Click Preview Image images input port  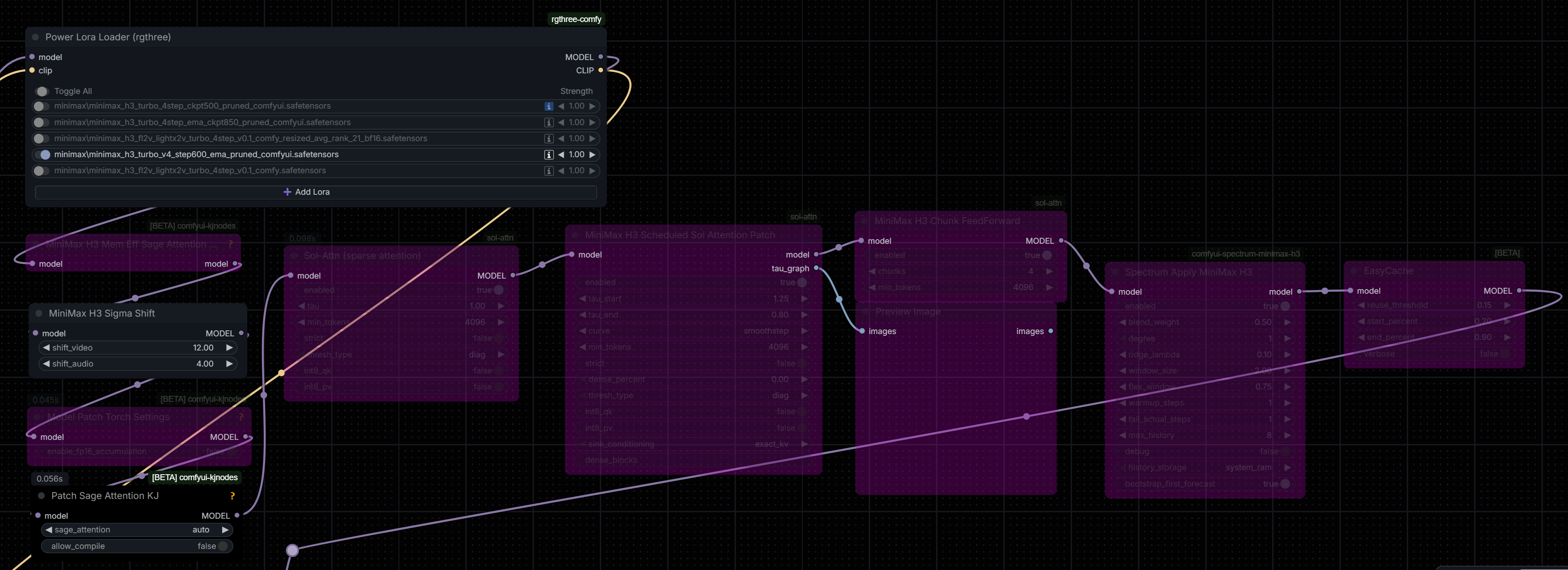pyautogui.click(x=862, y=331)
